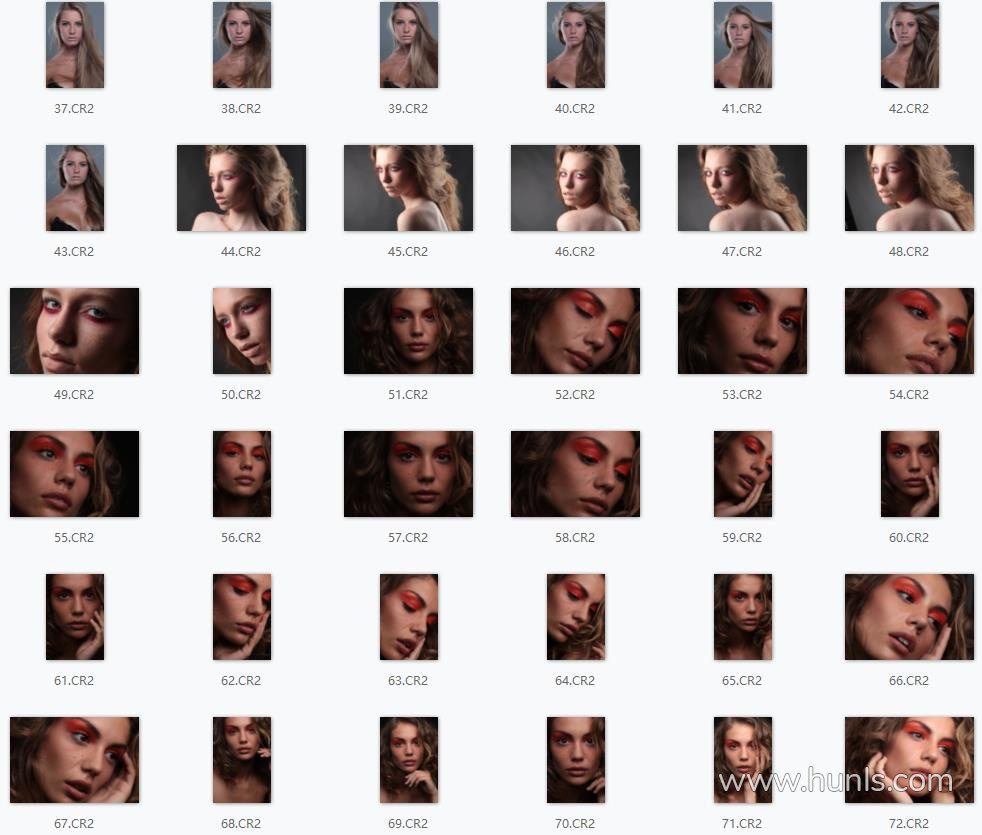The height and width of the screenshot is (835, 982).
Task: Click the 49.CR2 label
Action: pos(74,395)
